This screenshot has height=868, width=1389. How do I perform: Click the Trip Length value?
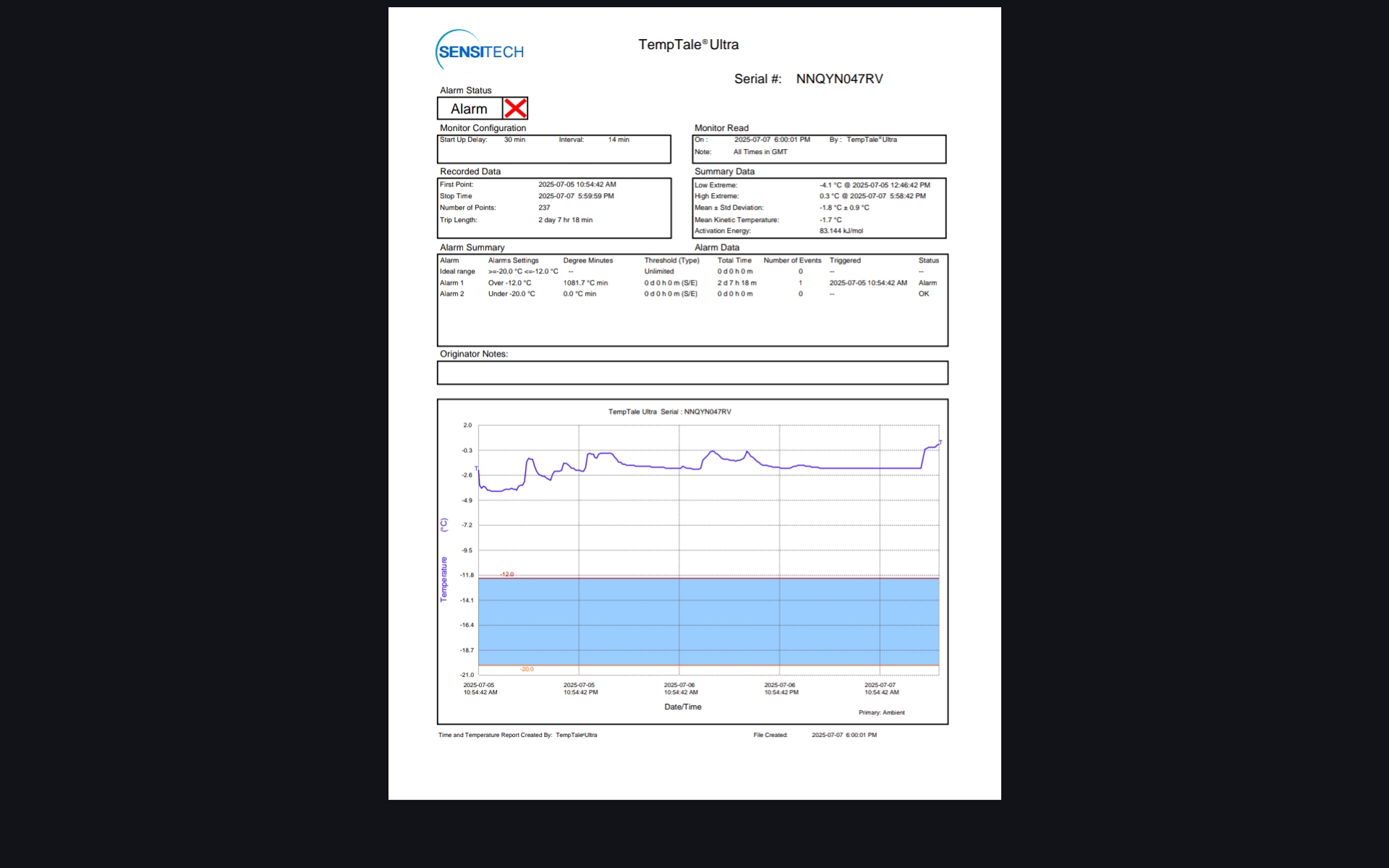pos(565,220)
